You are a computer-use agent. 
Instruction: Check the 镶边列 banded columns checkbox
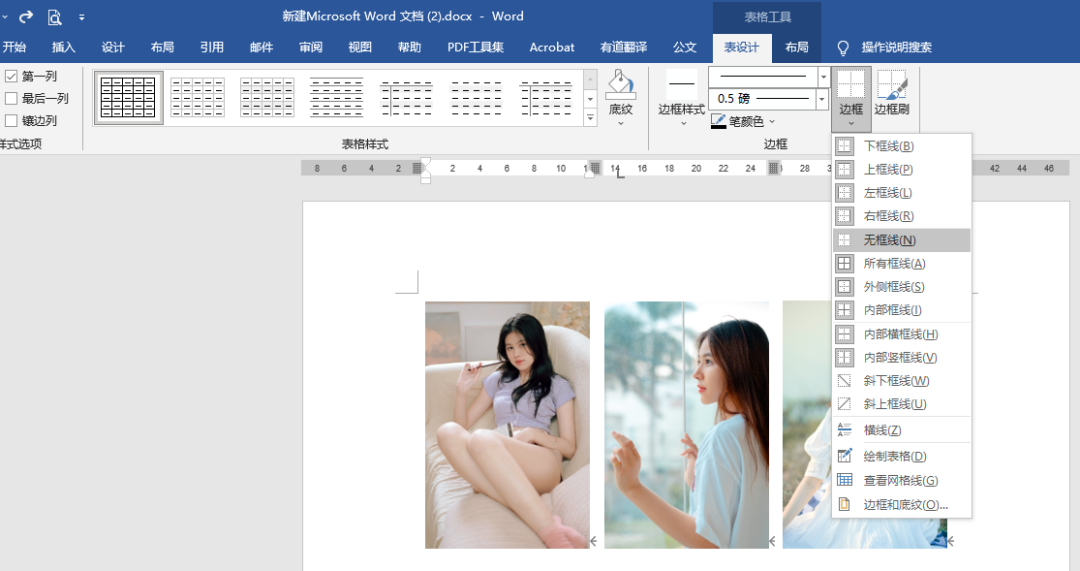click(x=11, y=121)
